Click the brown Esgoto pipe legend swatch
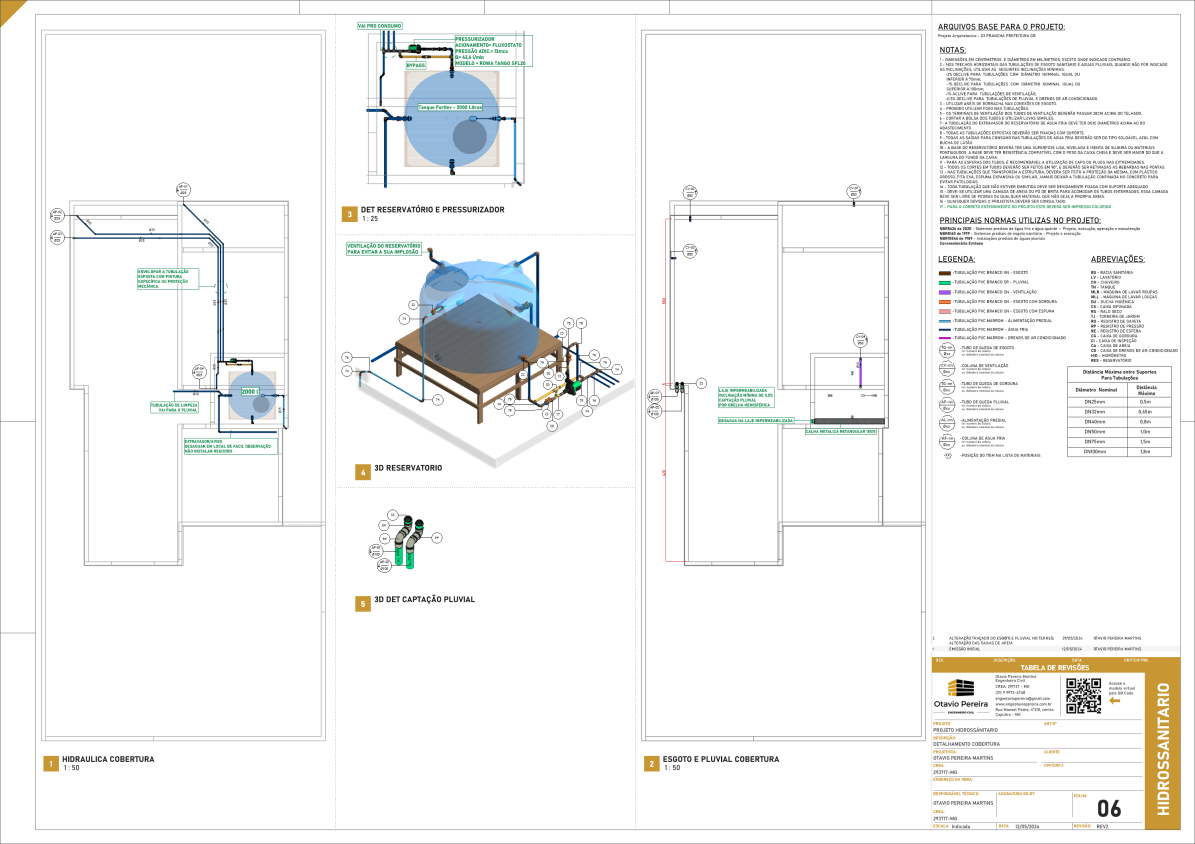The image size is (1195, 844). (945, 272)
